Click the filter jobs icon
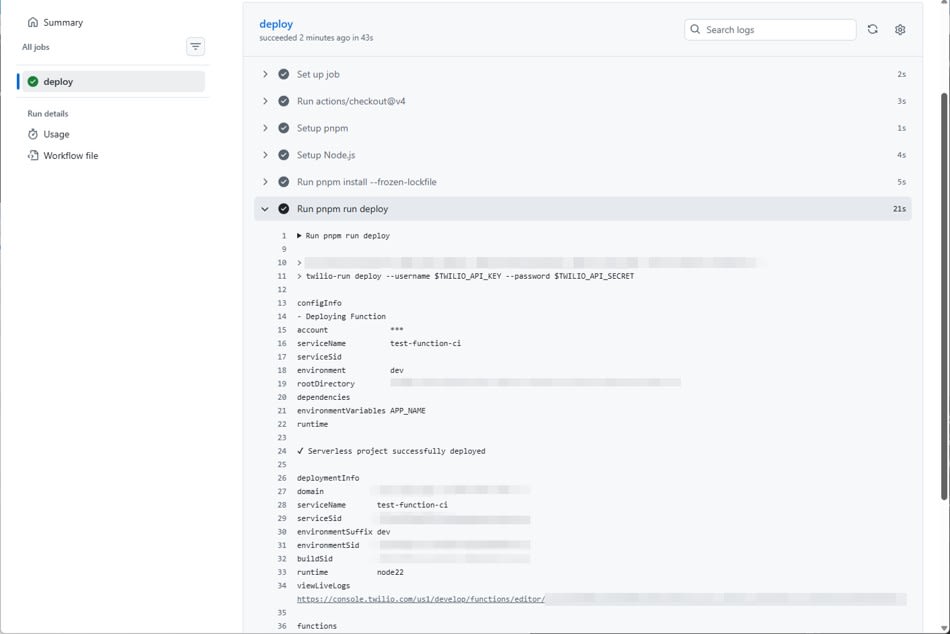This screenshot has width=950, height=634. coord(195,47)
